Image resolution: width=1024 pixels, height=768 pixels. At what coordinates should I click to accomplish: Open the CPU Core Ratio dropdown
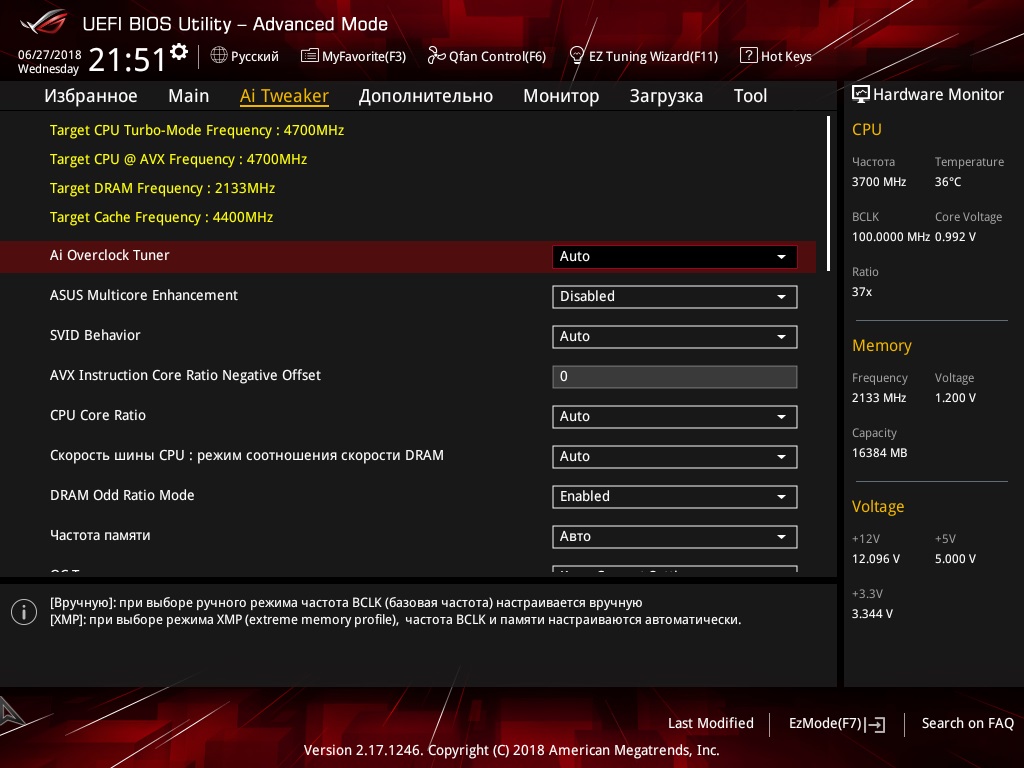(675, 417)
